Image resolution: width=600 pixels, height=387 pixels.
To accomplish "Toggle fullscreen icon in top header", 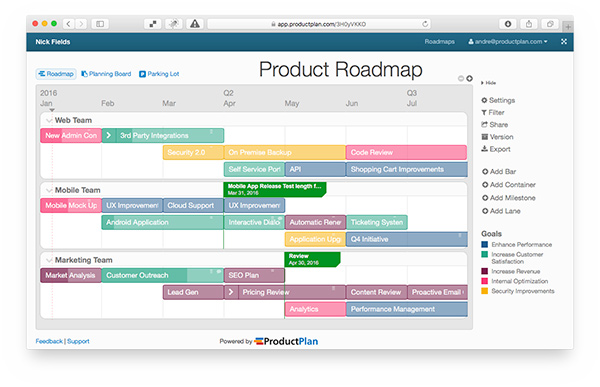I will coord(564,42).
